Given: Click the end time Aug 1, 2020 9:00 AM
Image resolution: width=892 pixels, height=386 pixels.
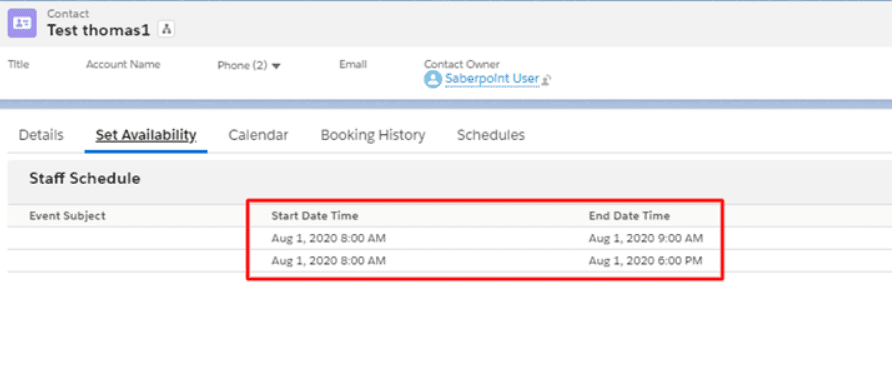Looking at the screenshot, I should pyautogui.click(x=646, y=238).
